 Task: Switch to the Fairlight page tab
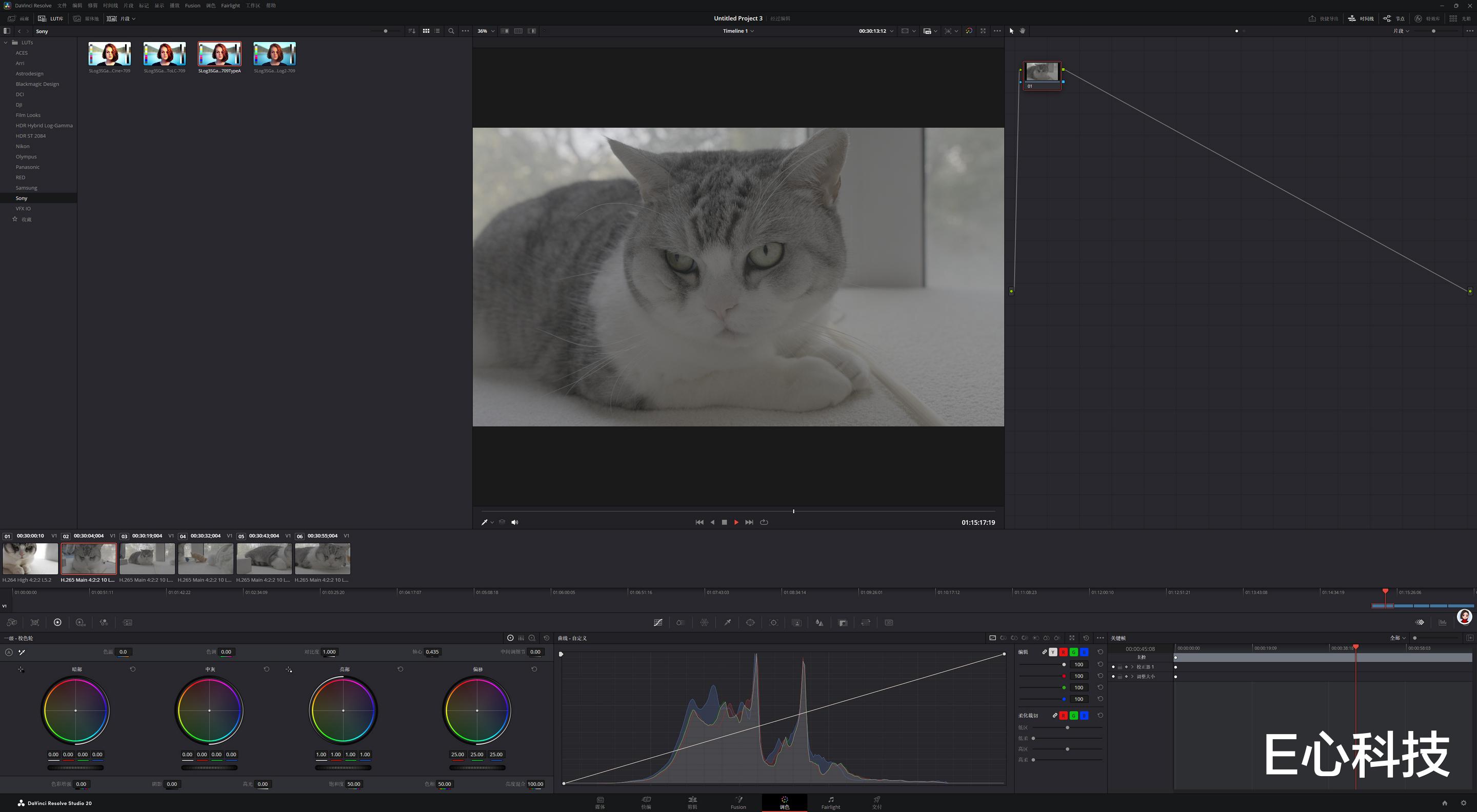point(830,802)
